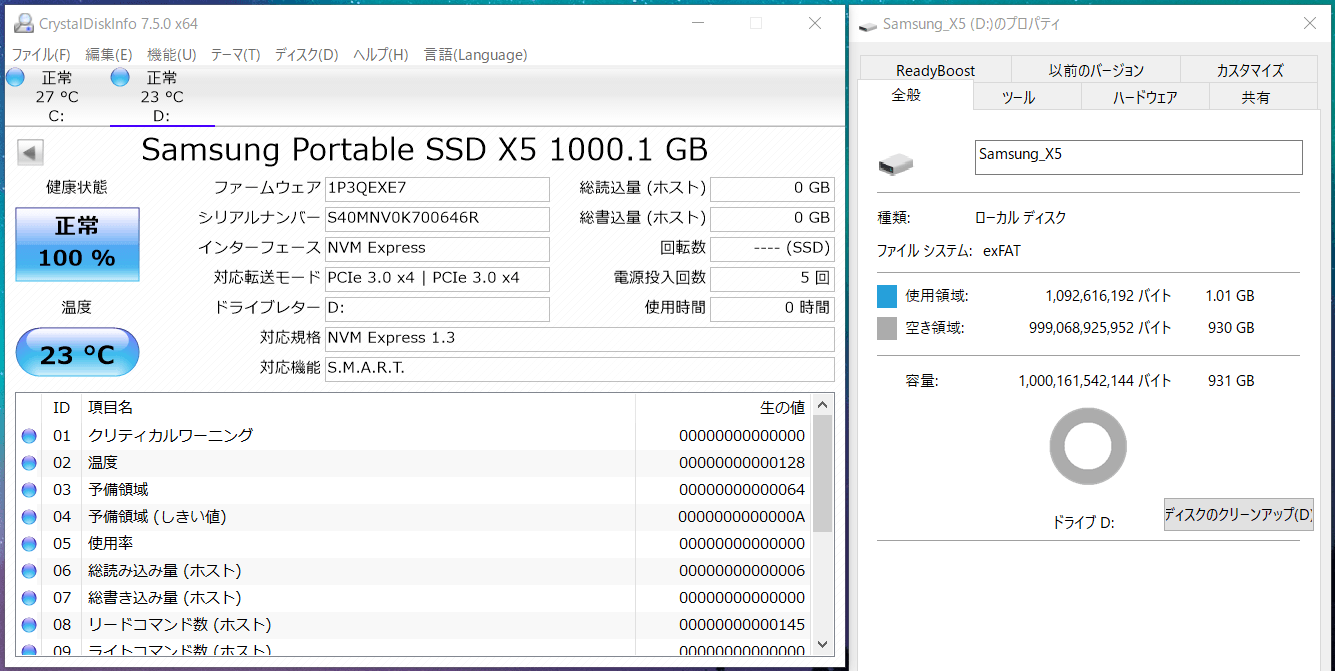This screenshot has width=1335, height=671.
Task: Click the drive icon beside the volume name field
Action: click(896, 164)
